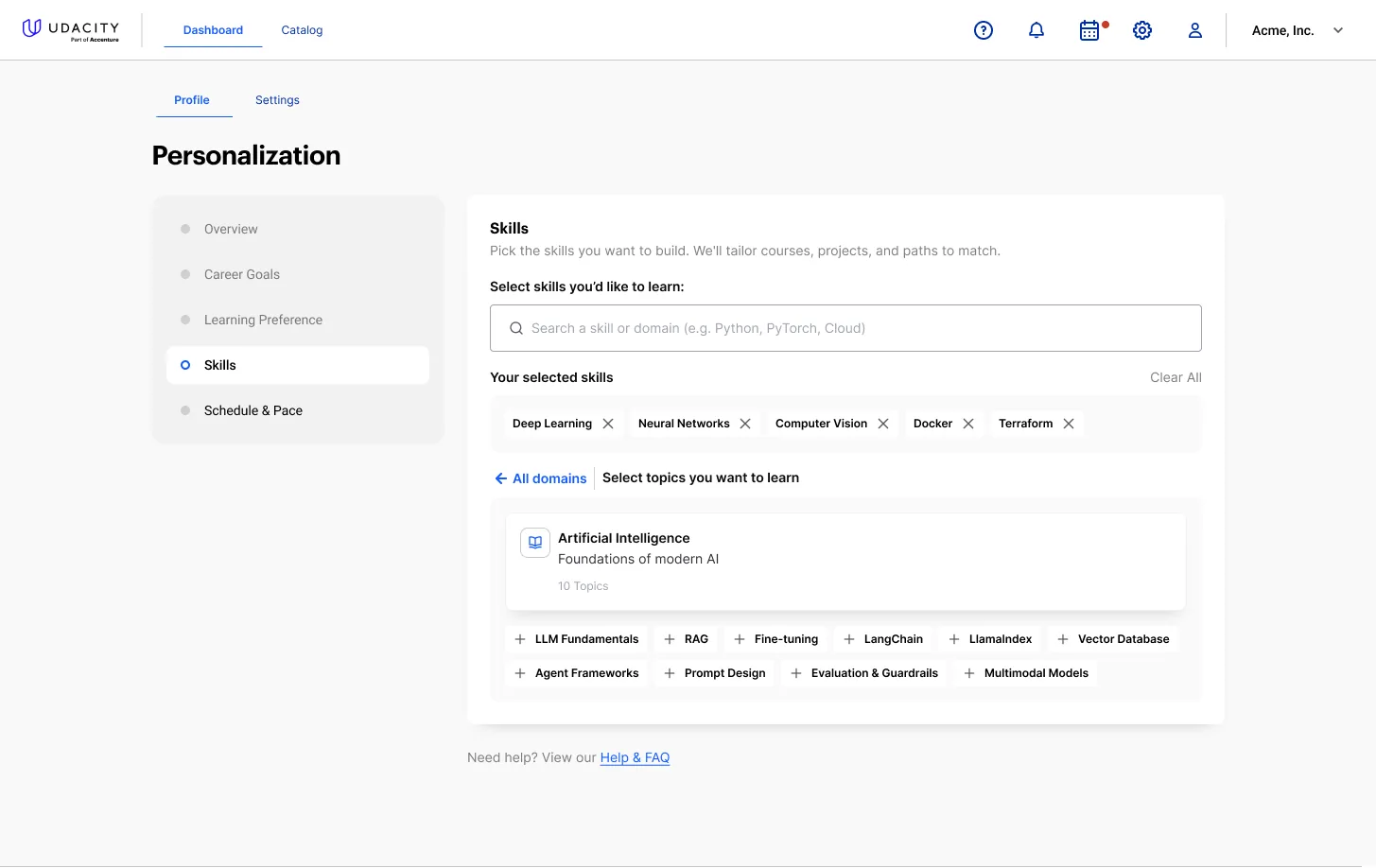The image size is (1376, 868).
Task: Select the Profile tab
Action: pyautogui.click(x=192, y=100)
